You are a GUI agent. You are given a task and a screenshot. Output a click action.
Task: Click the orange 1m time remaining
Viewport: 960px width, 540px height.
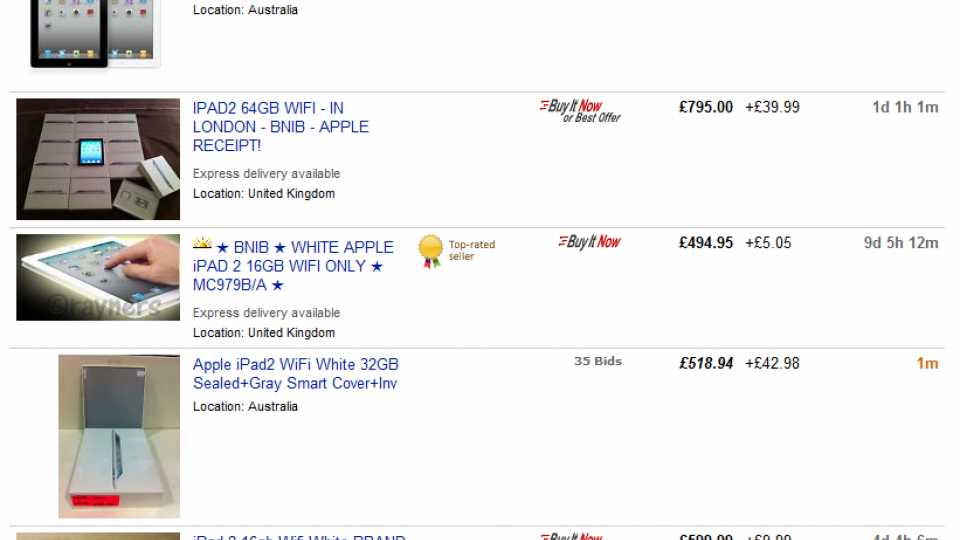pyautogui.click(x=927, y=364)
